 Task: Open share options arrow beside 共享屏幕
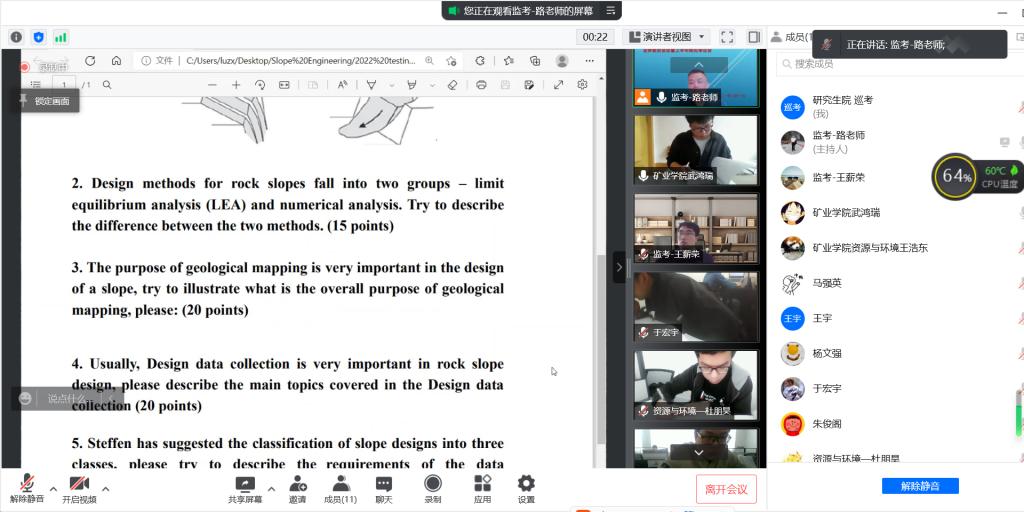(x=272, y=489)
